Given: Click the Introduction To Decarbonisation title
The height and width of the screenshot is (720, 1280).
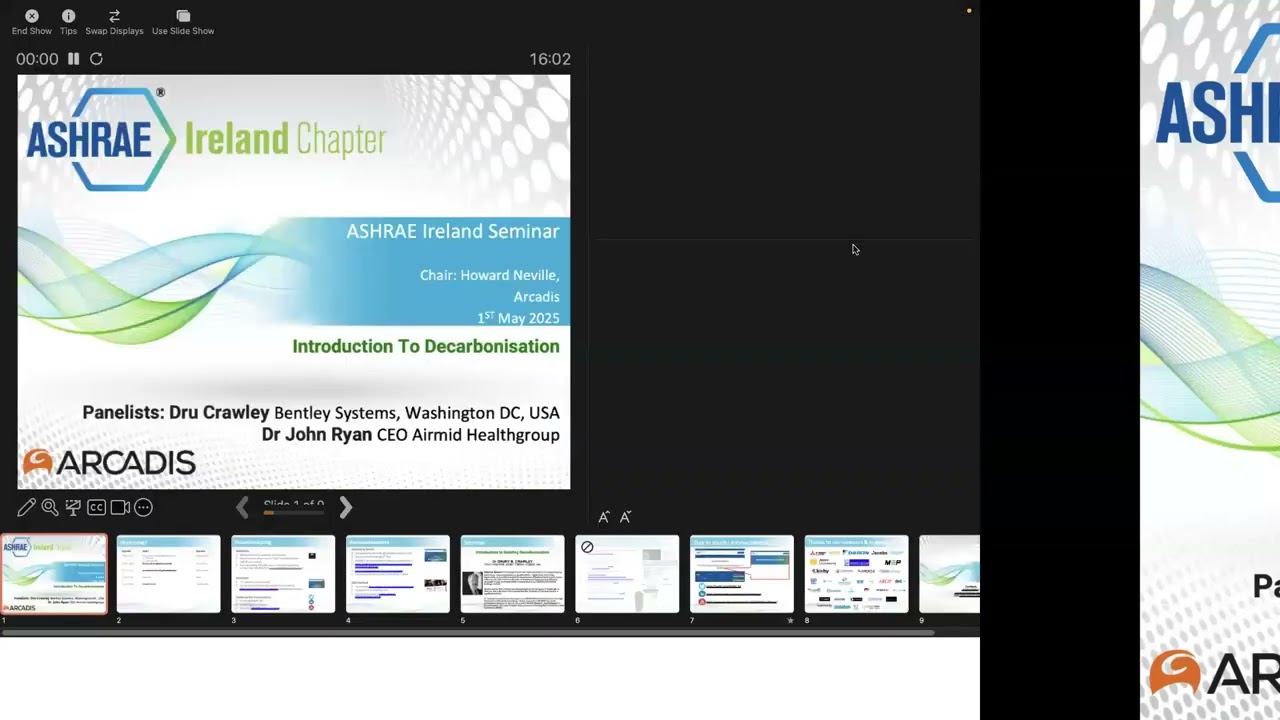Looking at the screenshot, I should click(426, 346).
